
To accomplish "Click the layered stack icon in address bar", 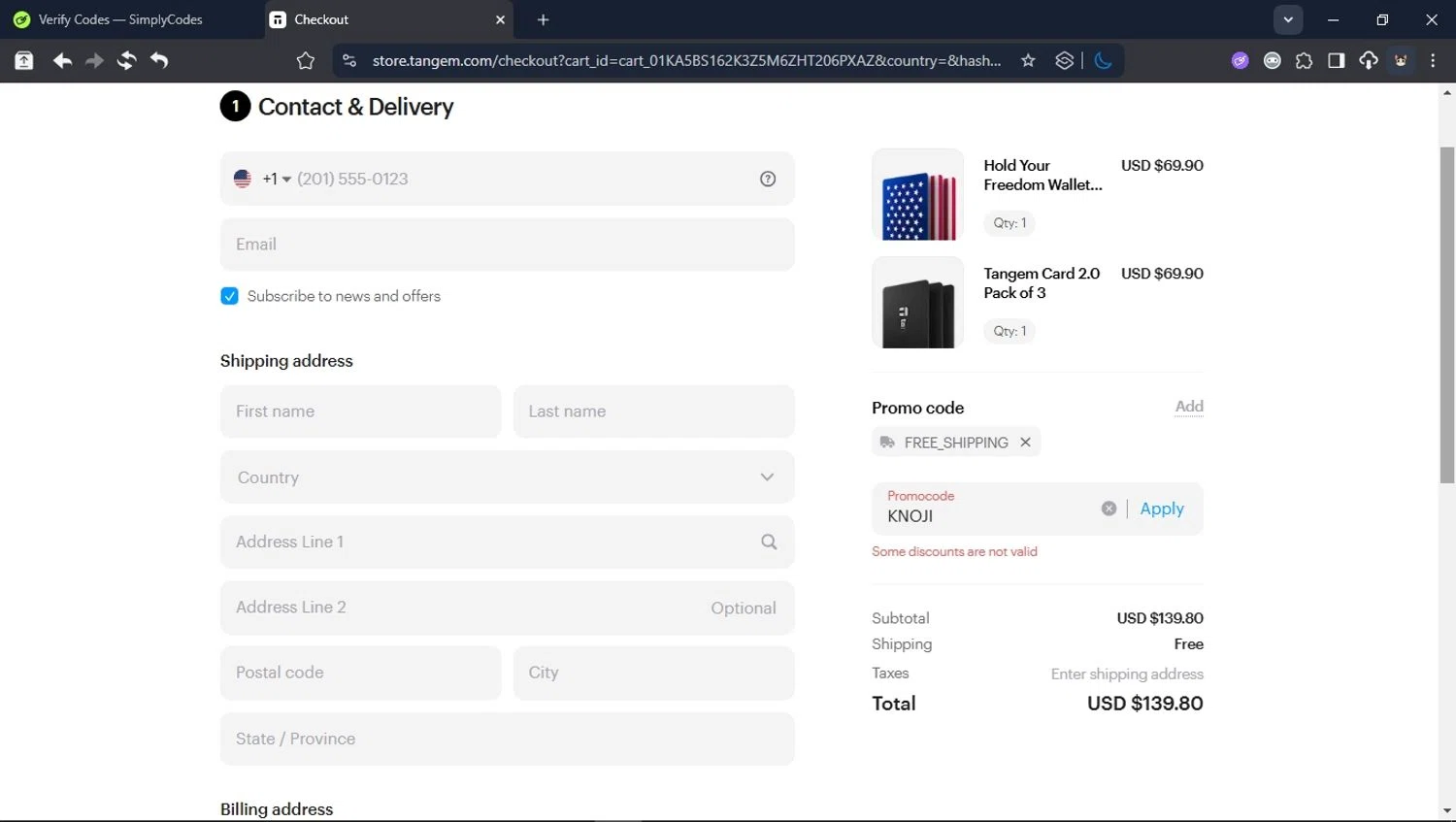I will coord(1065,60).
